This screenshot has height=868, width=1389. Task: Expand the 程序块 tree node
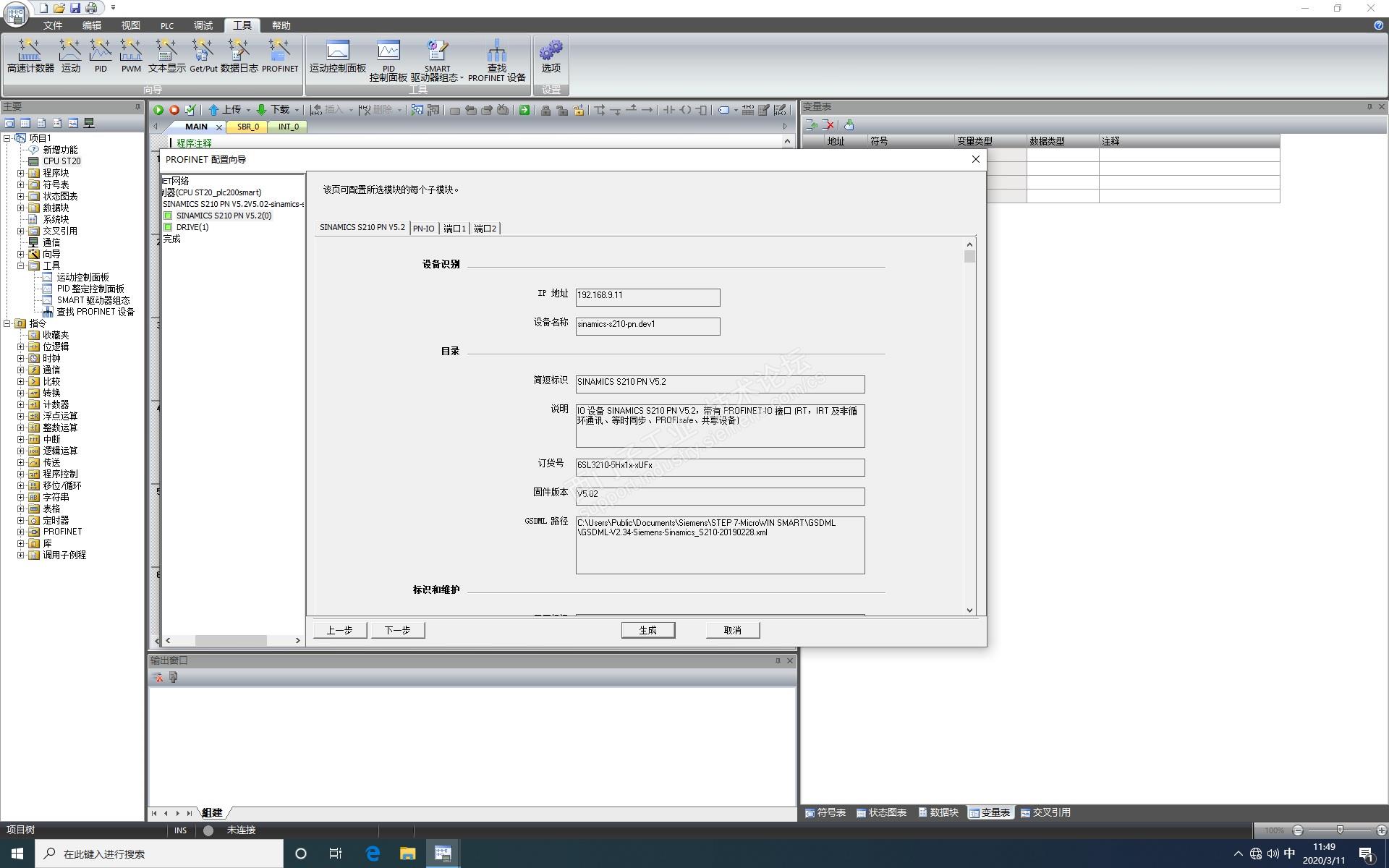[x=21, y=173]
